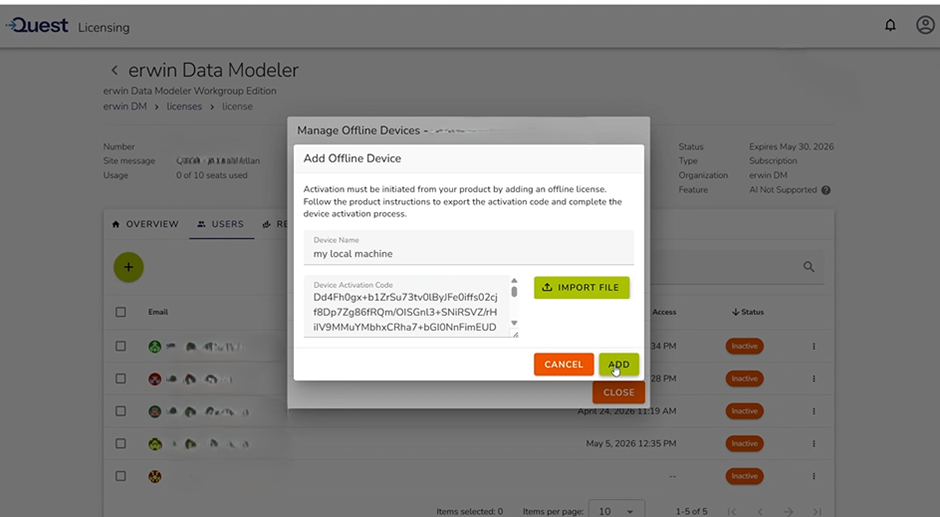Check the box for May 5 user row
The height and width of the screenshot is (517, 940).
[120, 443]
